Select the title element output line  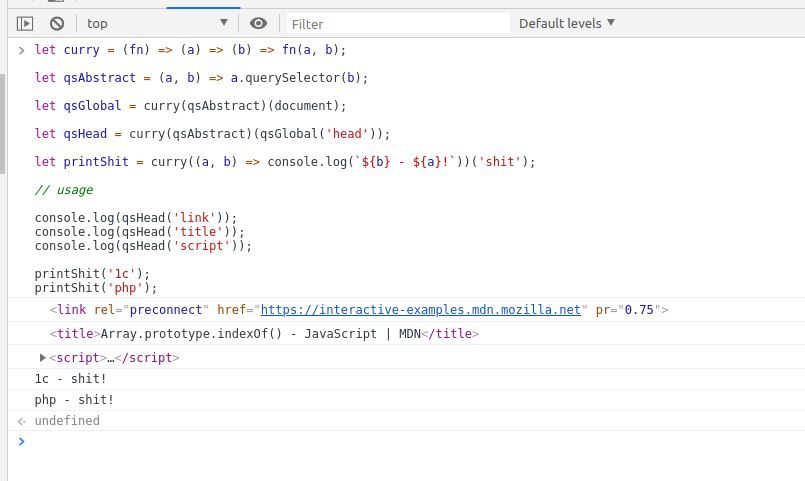coord(264,334)
